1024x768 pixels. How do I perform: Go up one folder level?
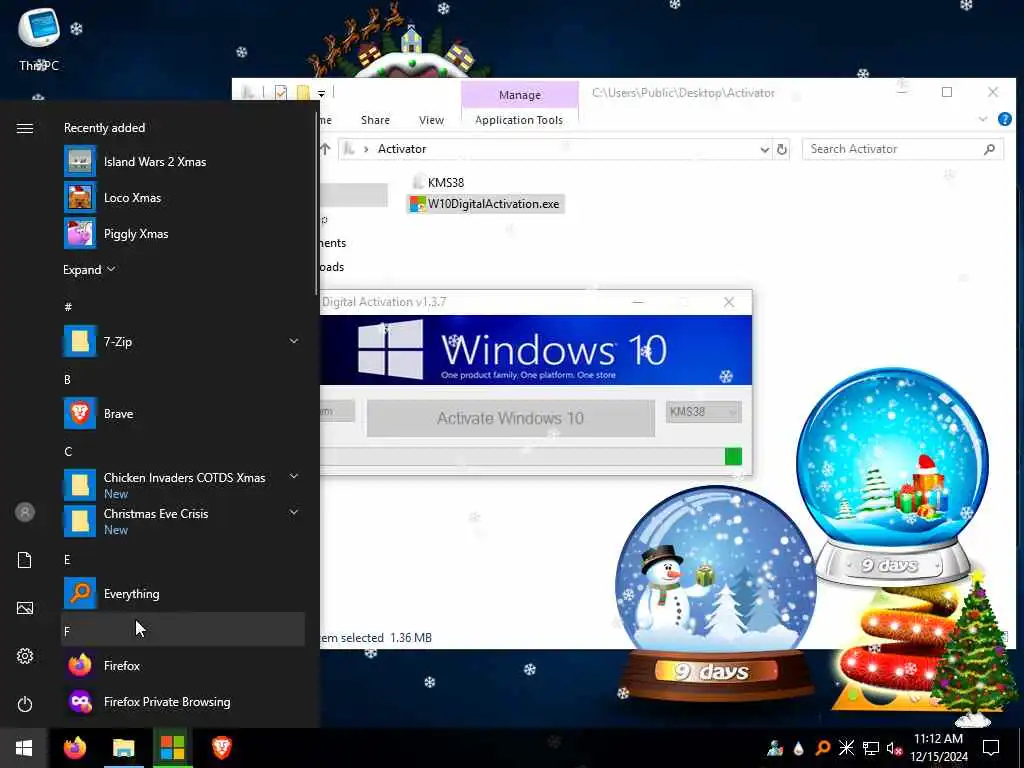[x=325, y=149]
